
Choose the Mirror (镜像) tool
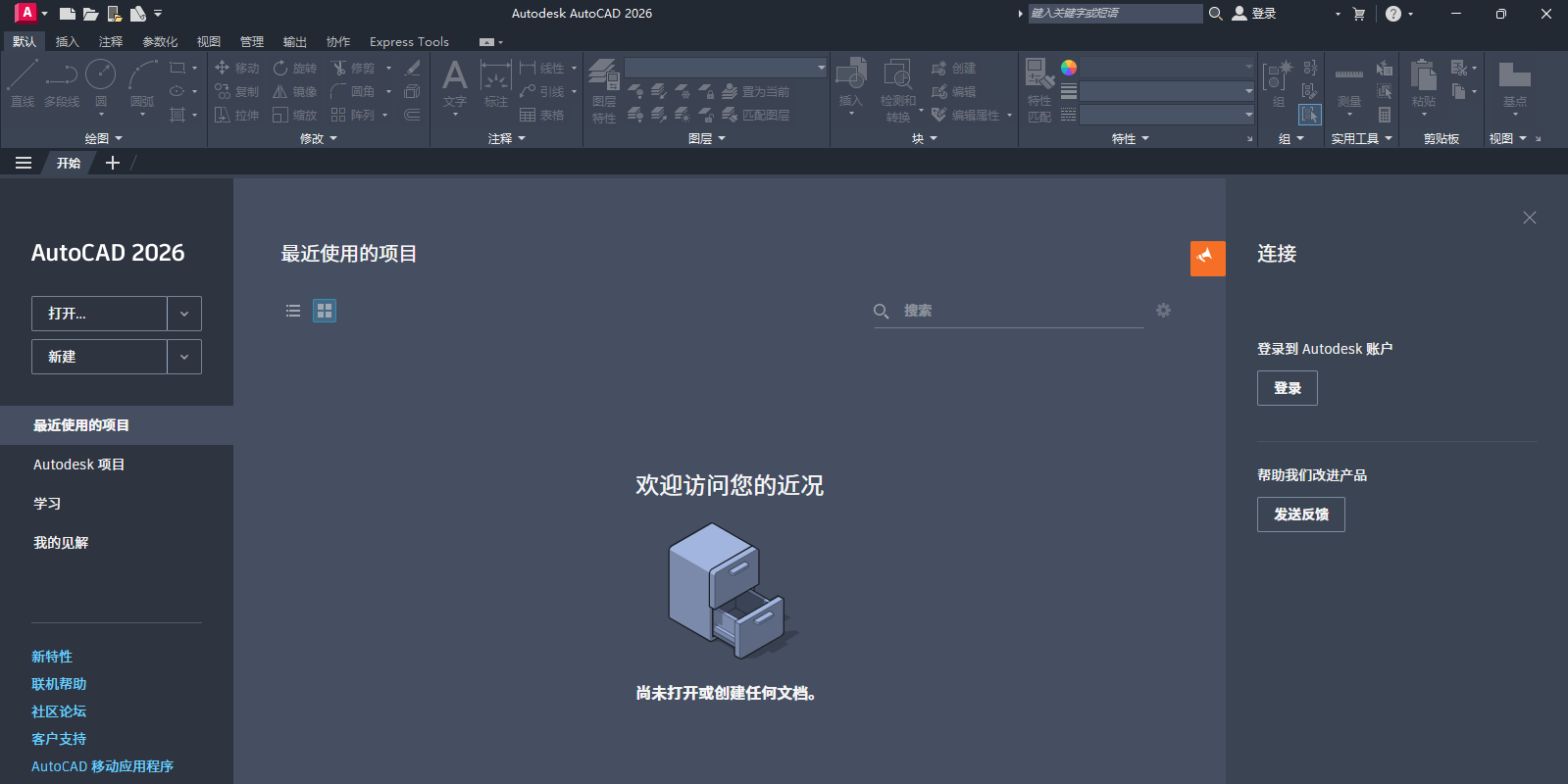pos(294,91)
